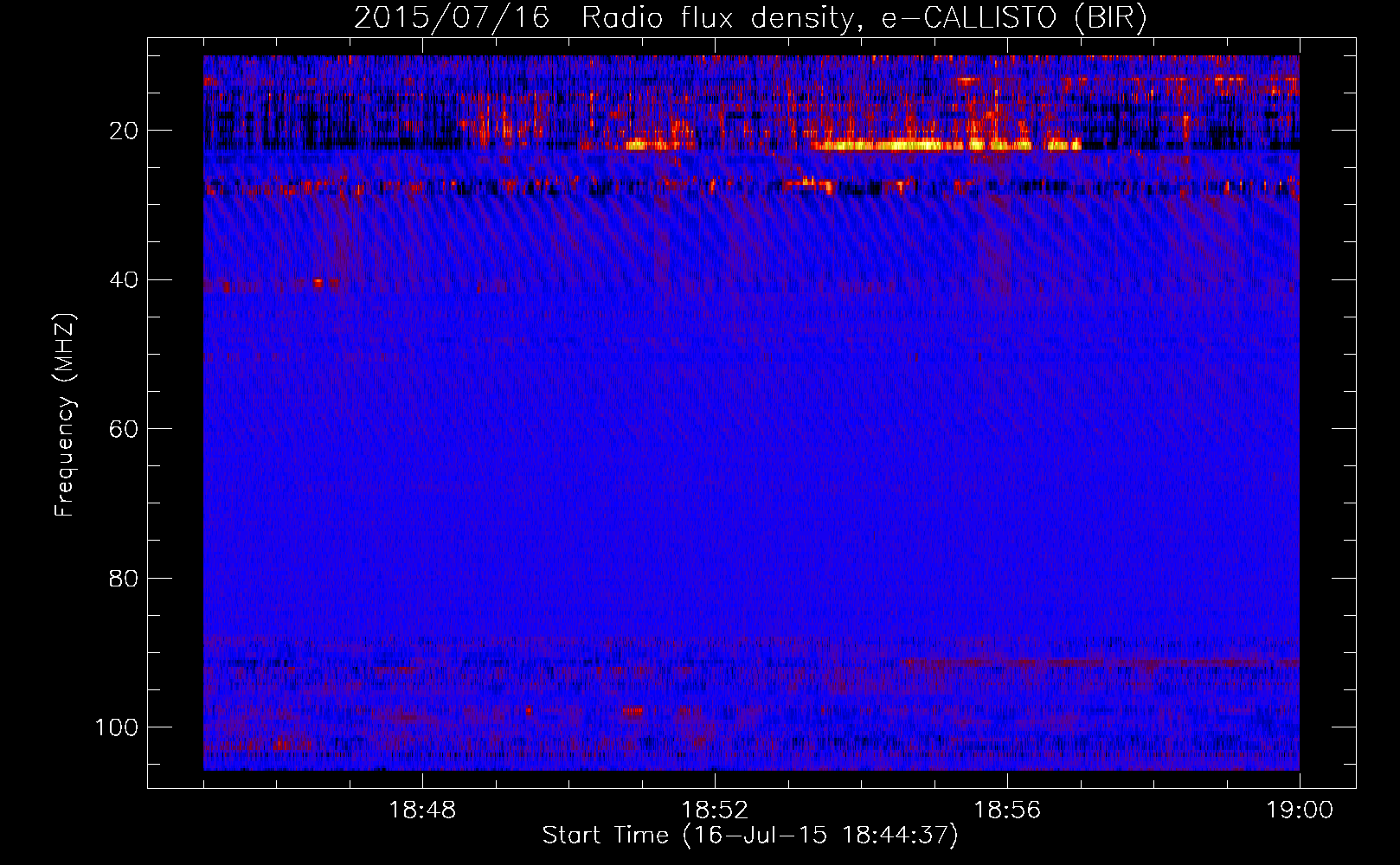
Task: Click the '18:48' time tick label
Action: click(422, 811)
